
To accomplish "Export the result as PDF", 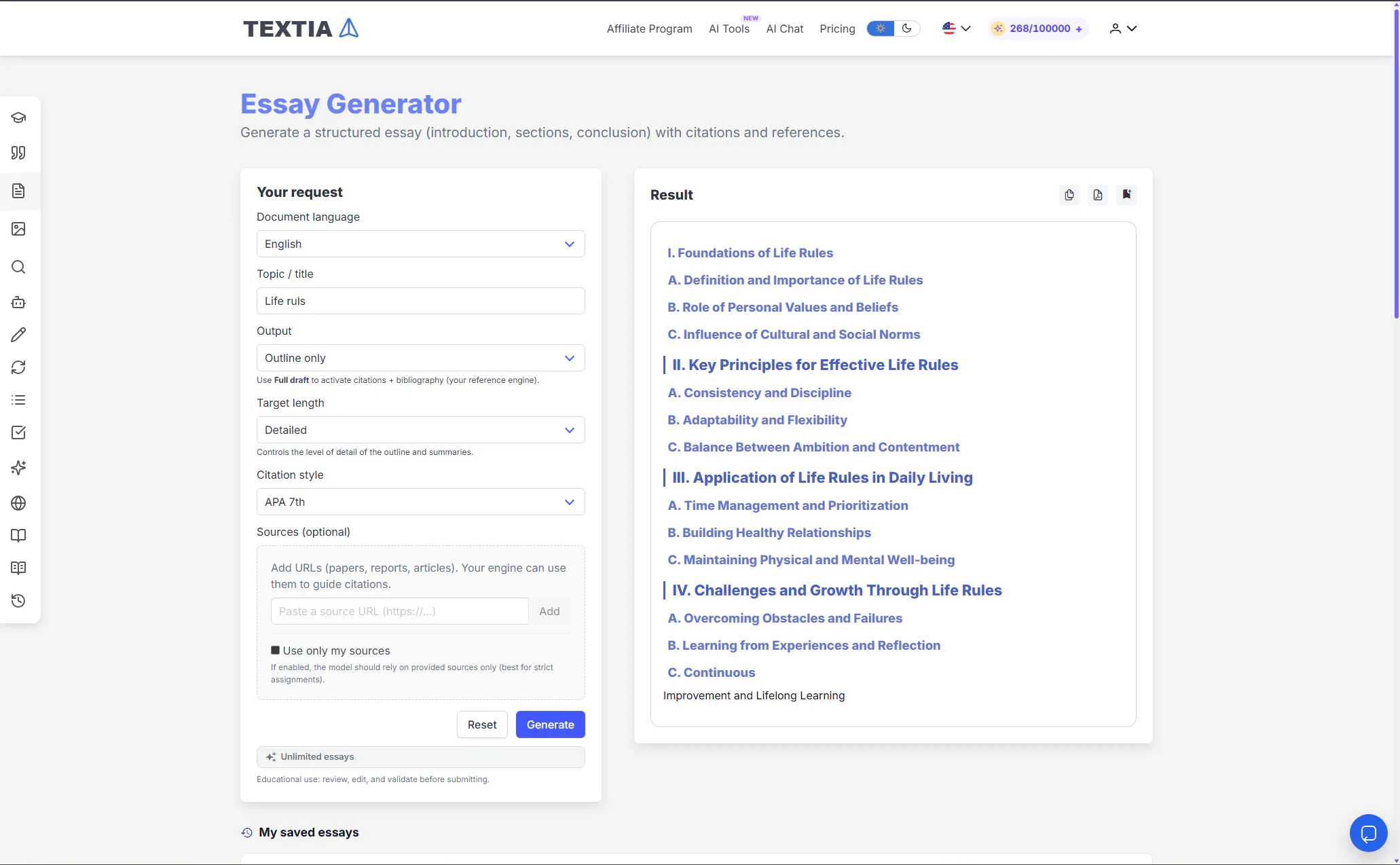I will tap(1098, 195).
